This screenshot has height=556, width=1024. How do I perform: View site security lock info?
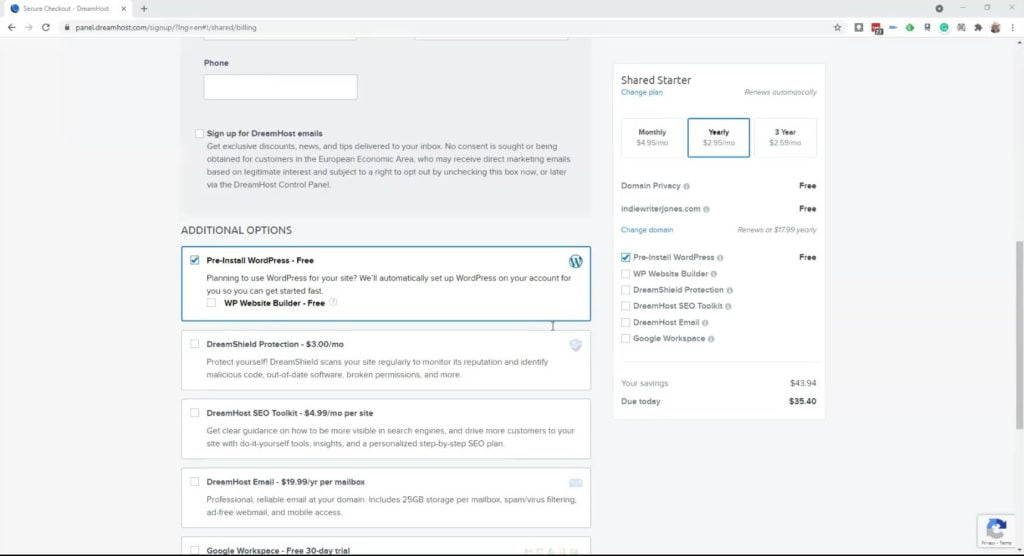click(67, 27)
